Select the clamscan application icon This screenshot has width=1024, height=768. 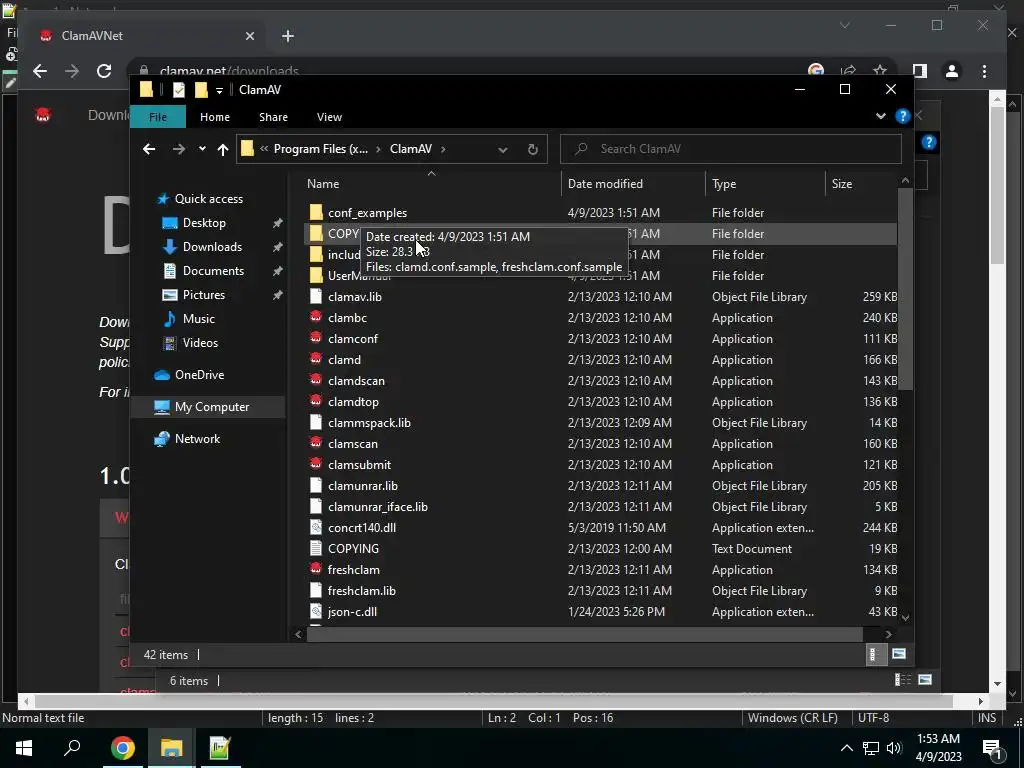(316, 443)
